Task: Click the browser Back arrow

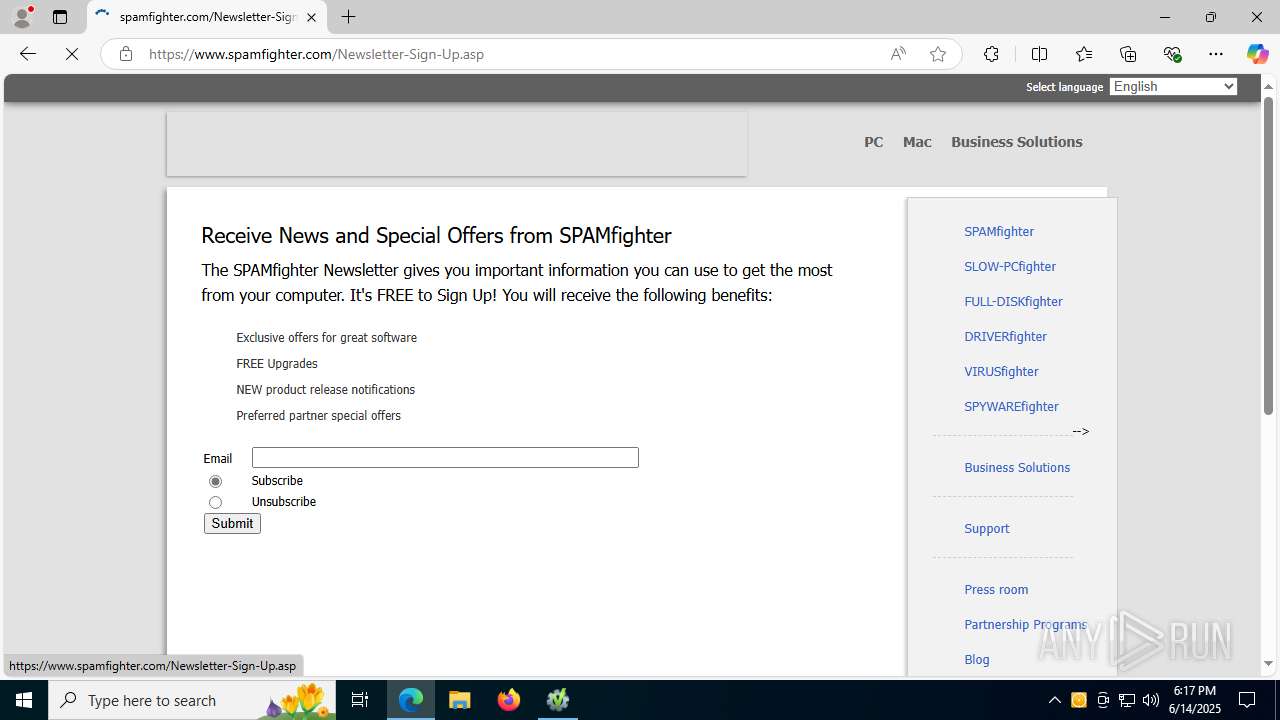Action: (x=28, y=54)
